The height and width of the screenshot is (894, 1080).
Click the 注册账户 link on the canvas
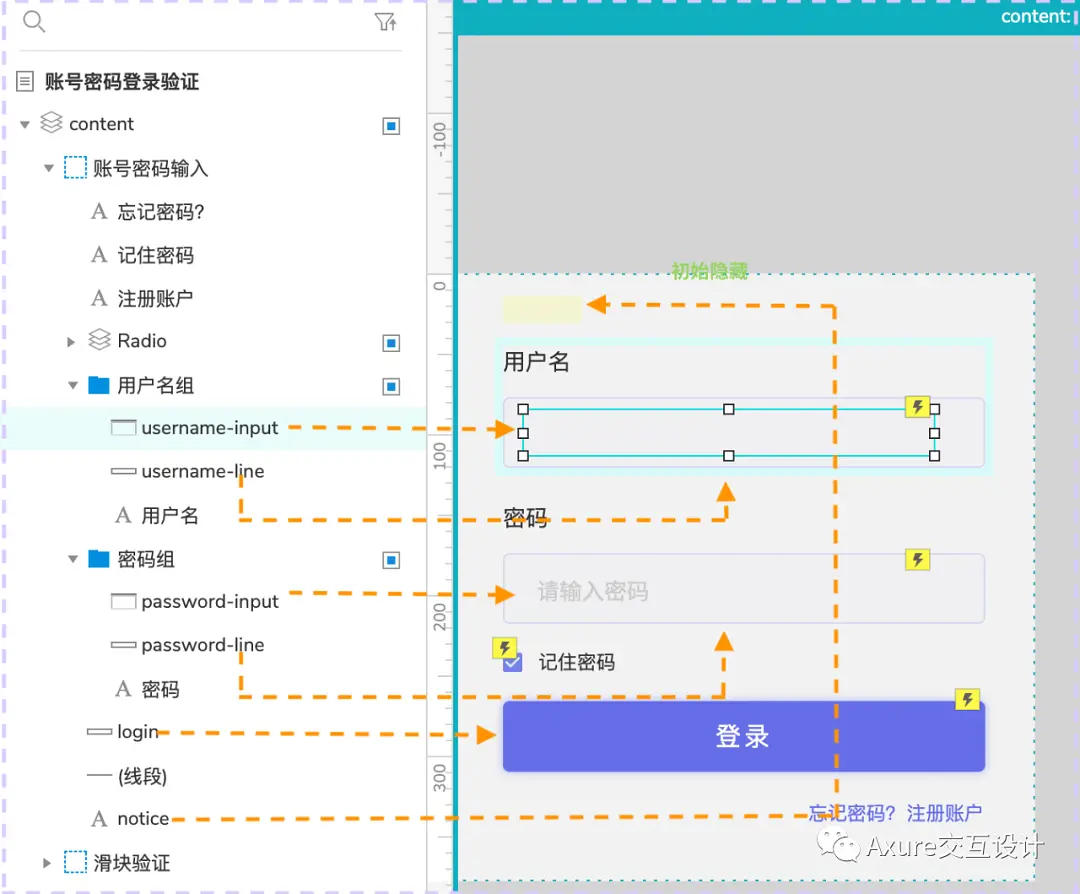(x=944, y=813)
